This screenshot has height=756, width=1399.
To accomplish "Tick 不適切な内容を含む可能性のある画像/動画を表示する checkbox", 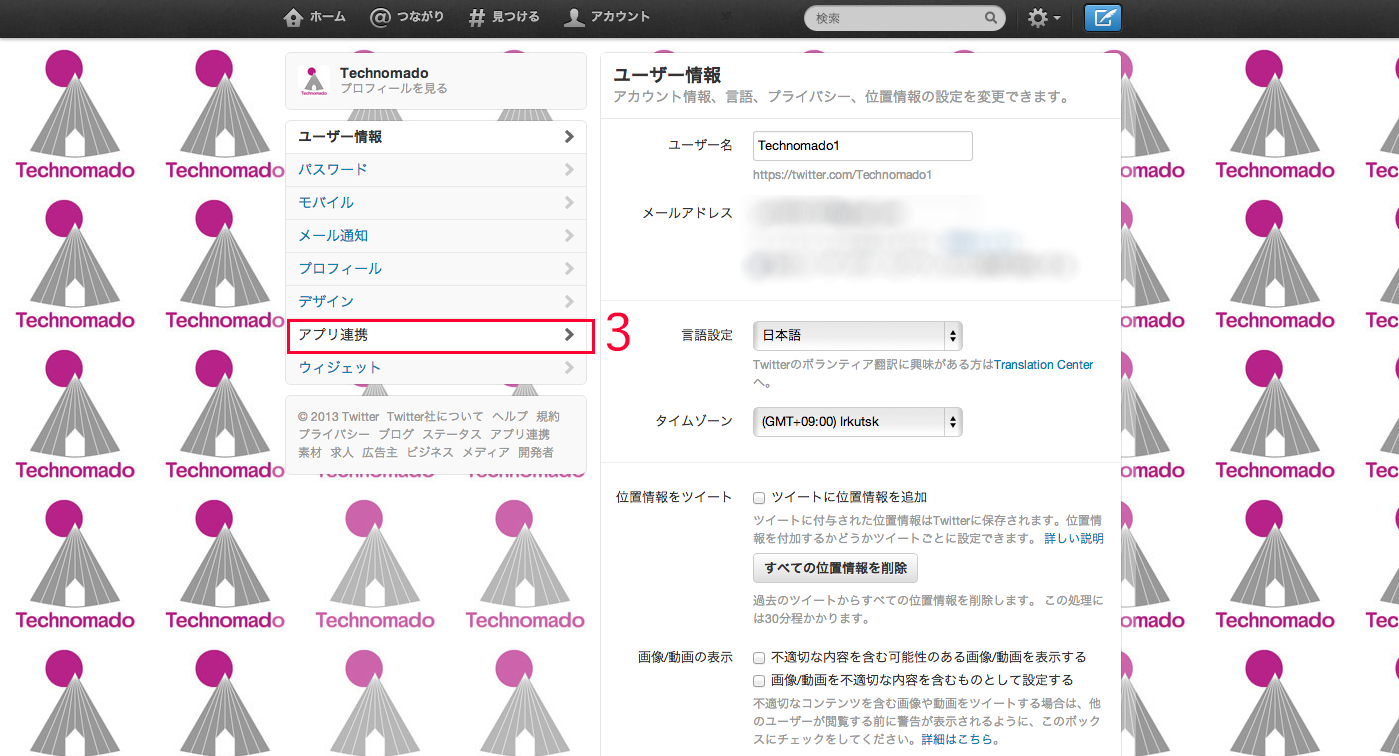I will 759,658.
